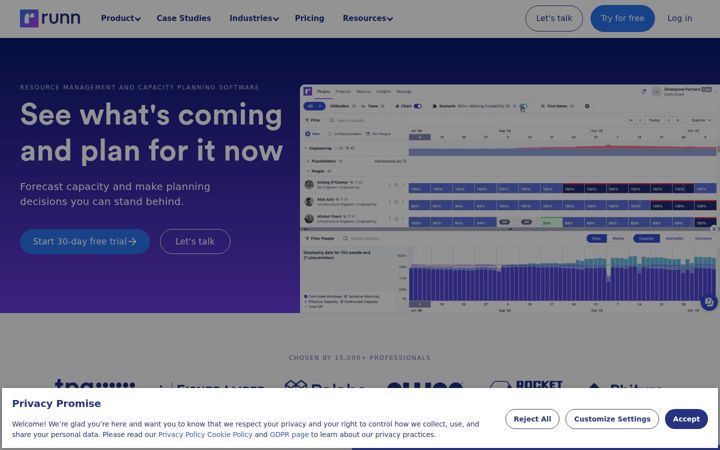Open Customize Settings for cookies
Image resolution: width=720 pixels, height=450 pixels.
click(x=612, y=419)
